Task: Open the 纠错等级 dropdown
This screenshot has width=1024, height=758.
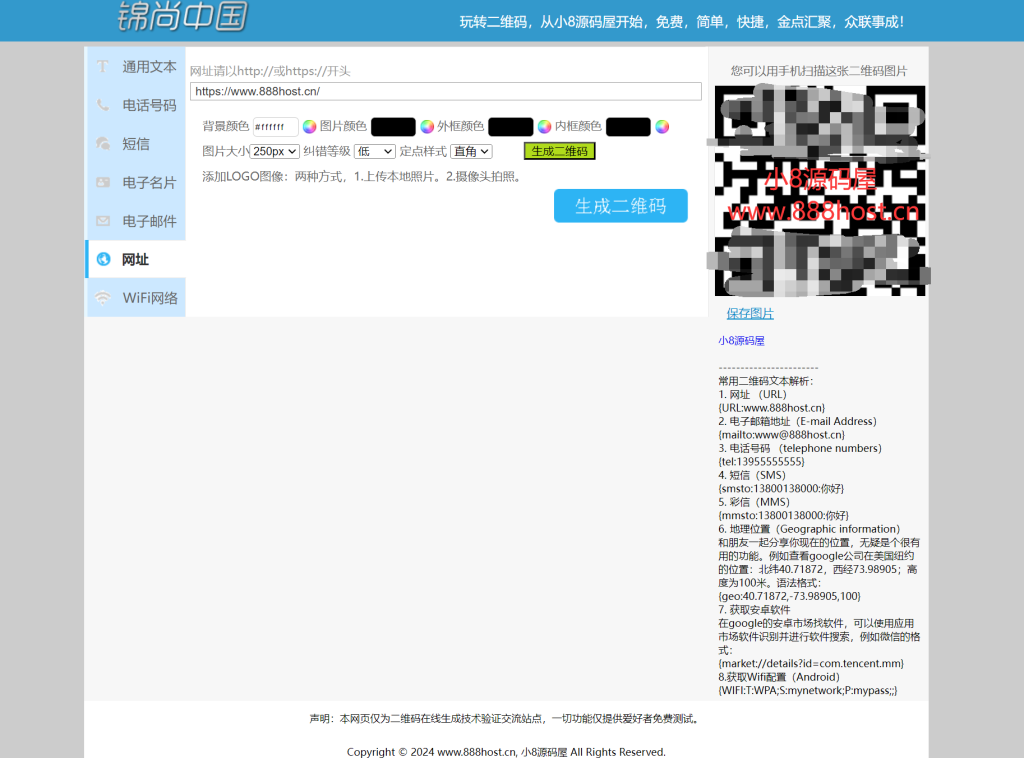Action: 374,151
